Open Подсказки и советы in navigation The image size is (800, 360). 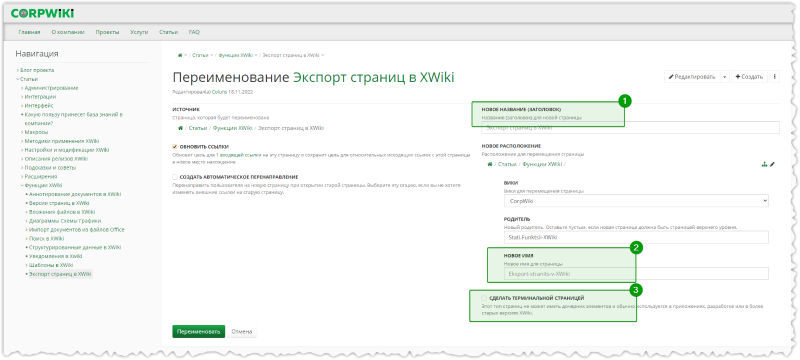point(50,168)
